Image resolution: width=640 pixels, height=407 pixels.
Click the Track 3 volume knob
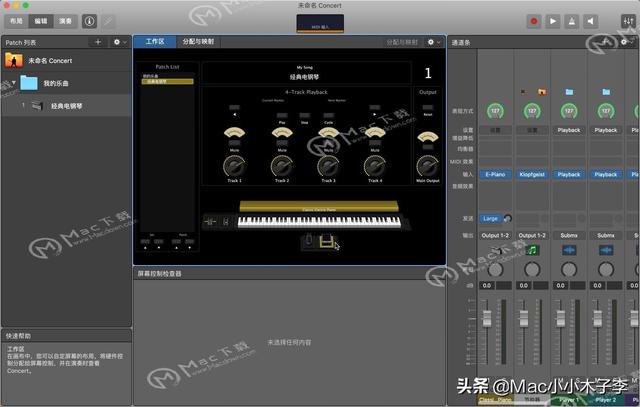coord(329,166)
